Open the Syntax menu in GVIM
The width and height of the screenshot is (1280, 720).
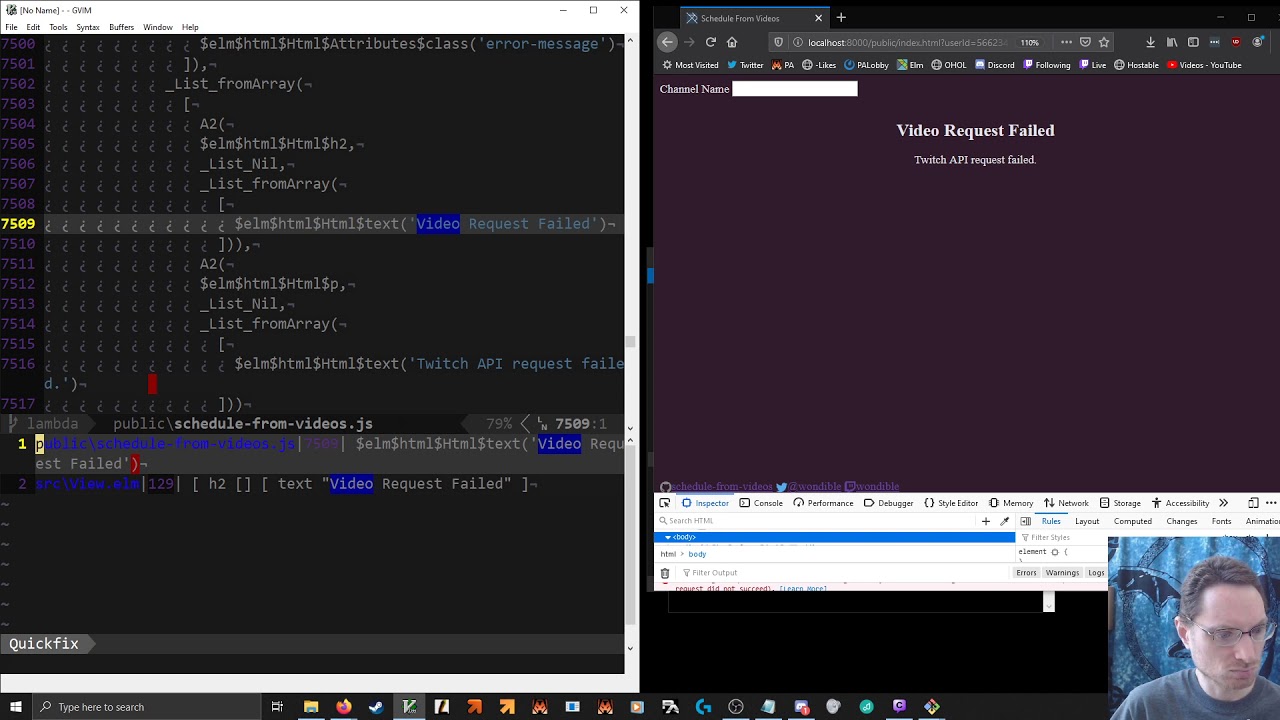tap(88, 27)
